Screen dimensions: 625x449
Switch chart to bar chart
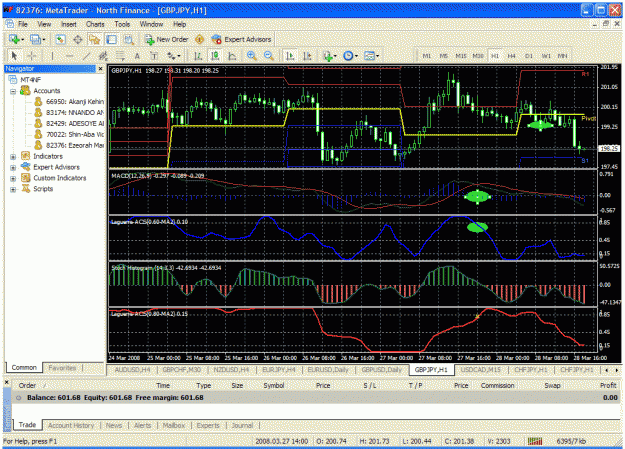click(198, 56)
